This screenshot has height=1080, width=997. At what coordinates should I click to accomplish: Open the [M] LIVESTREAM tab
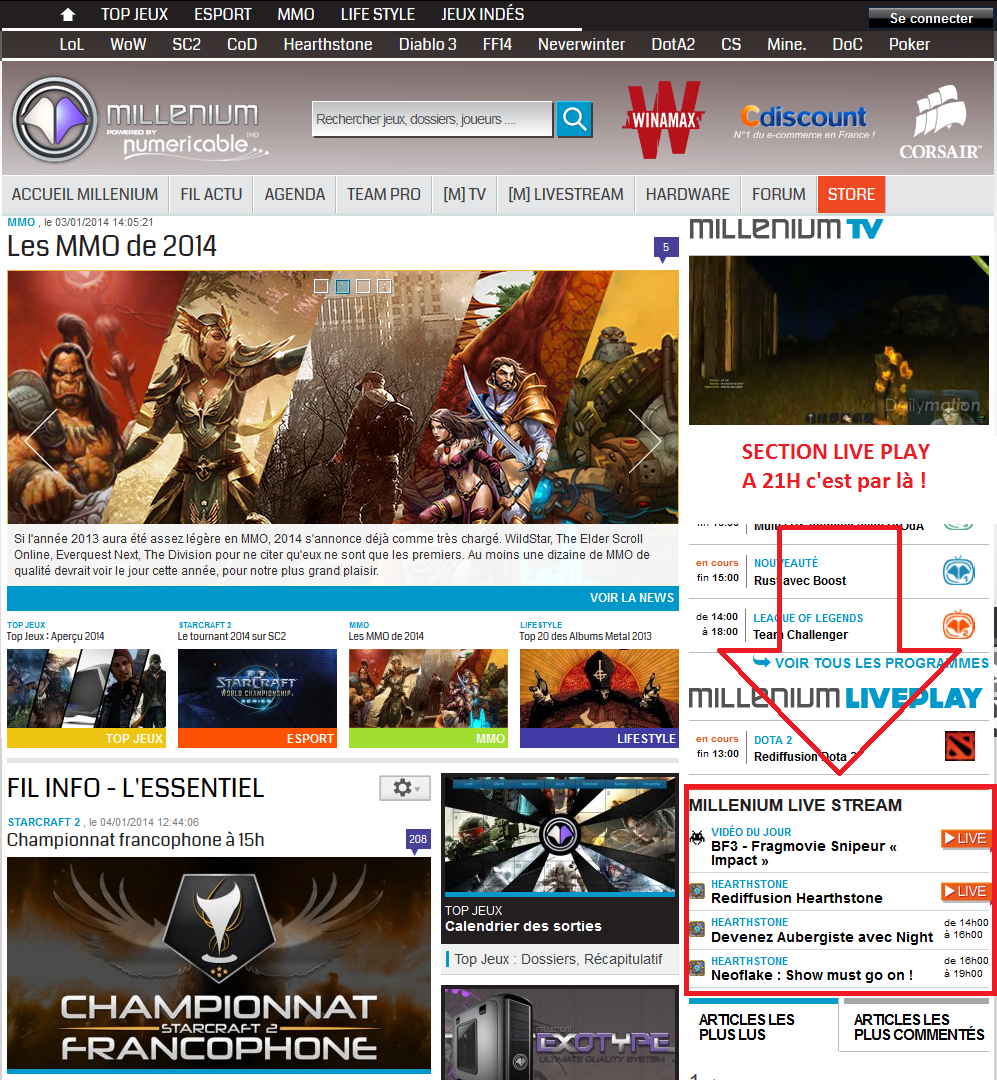pos(566,194)
